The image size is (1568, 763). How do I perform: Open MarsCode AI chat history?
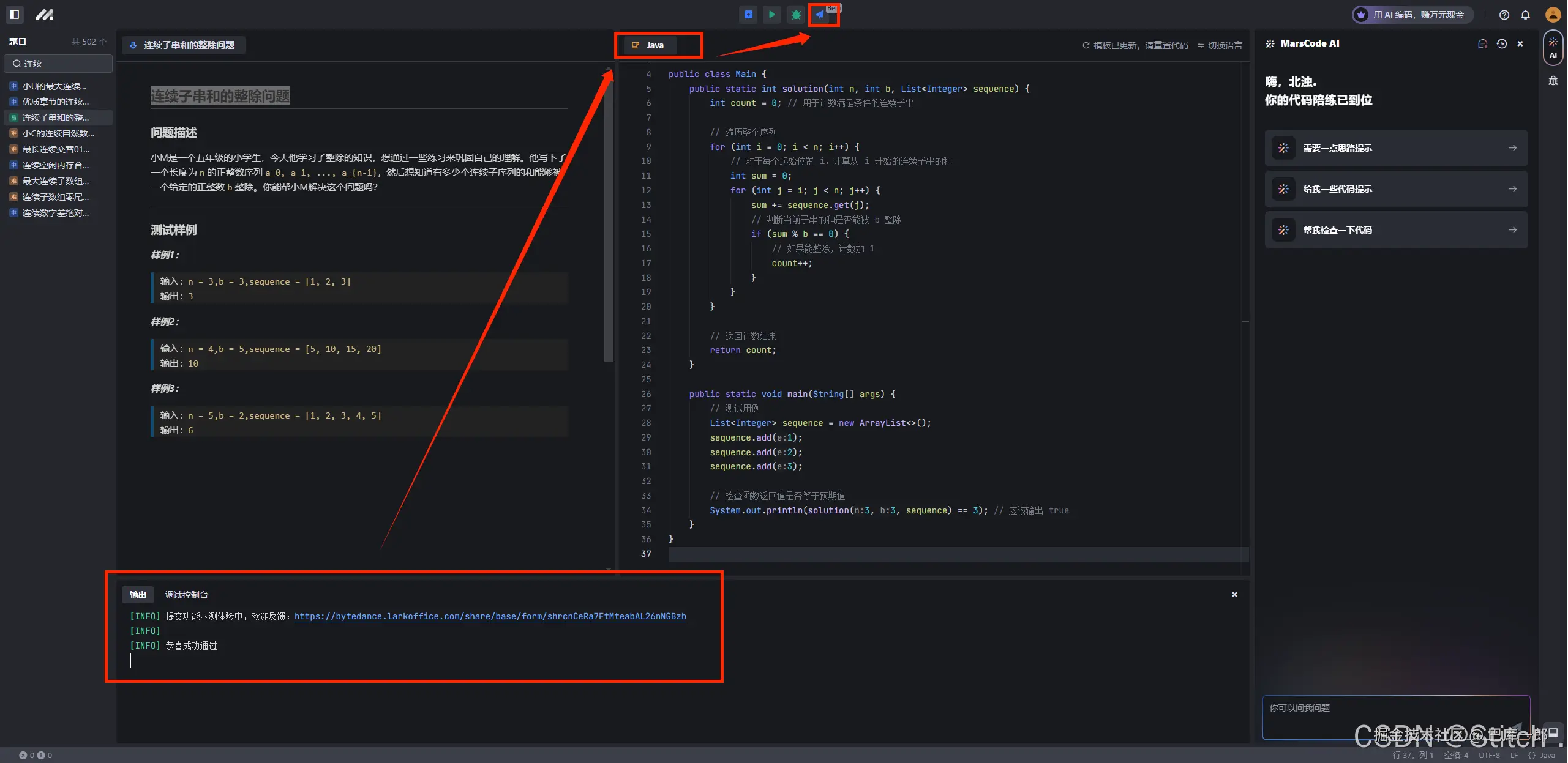pyautogui.click(x=1501, y=43)
